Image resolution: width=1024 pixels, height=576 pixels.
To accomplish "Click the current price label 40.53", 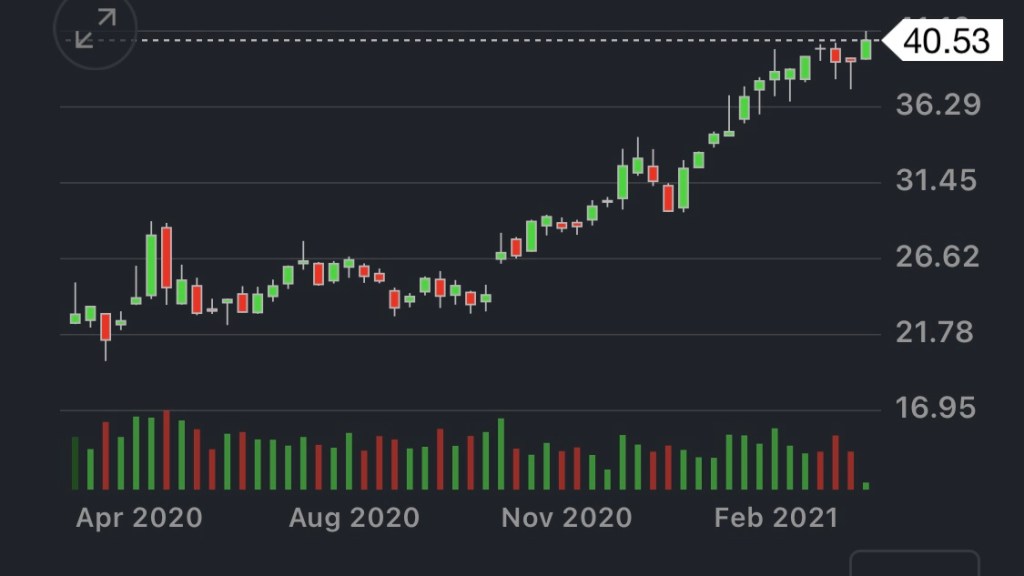I will [946, 41].
